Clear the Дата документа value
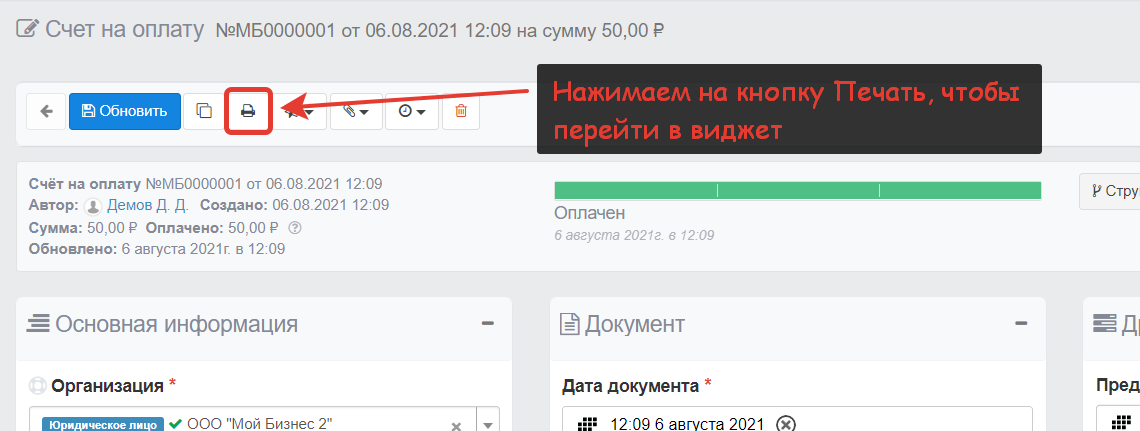The width and height of the screenshot is (1140, 431). click(x=784, y=424)
